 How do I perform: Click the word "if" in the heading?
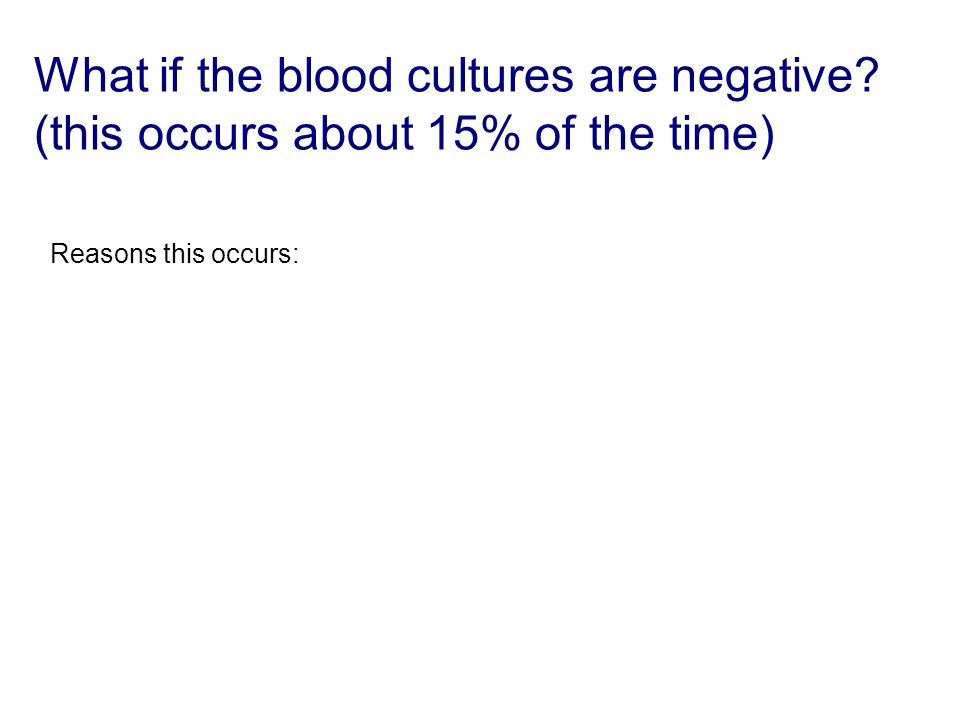[171, 76]
